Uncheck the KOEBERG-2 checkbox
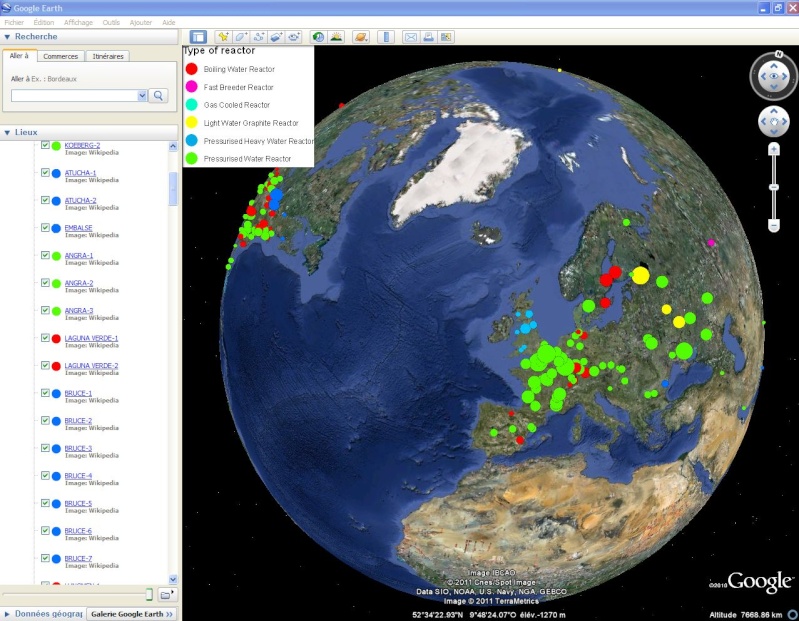This screenshot has height=621, width=799. 45,145
